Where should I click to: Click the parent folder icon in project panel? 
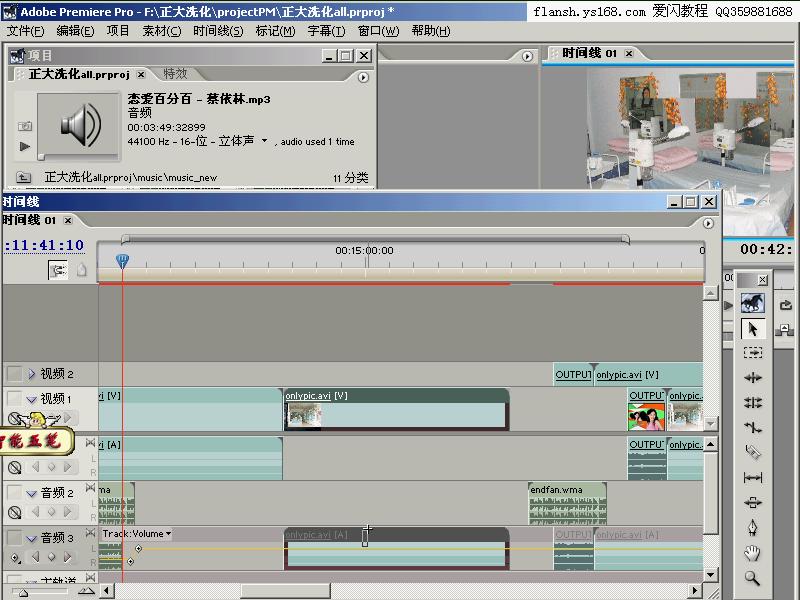(23, 178)
